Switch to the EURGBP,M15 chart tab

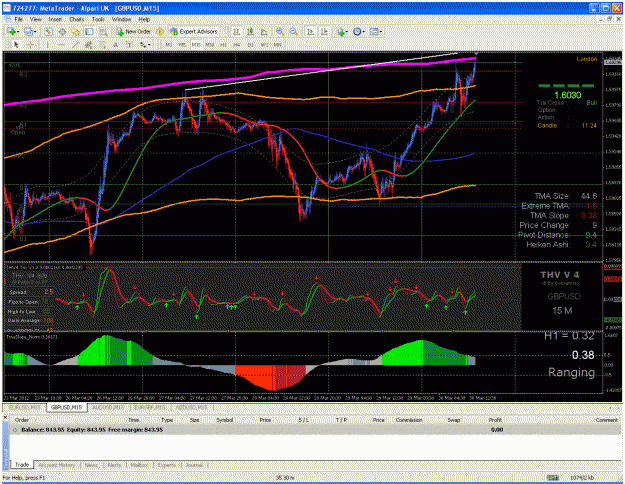point(149,407)
